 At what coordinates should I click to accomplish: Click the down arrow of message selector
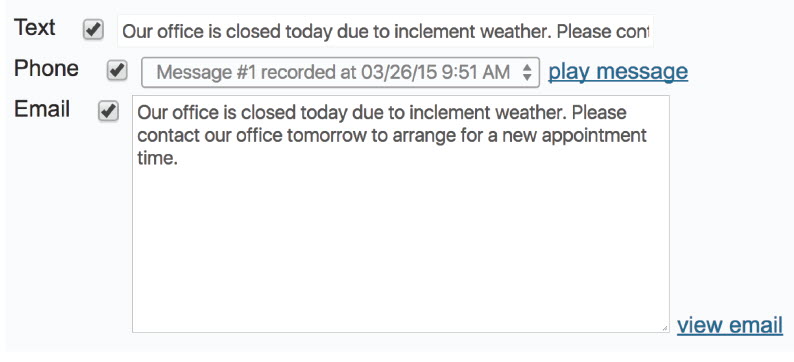click(x=527, y=77)
